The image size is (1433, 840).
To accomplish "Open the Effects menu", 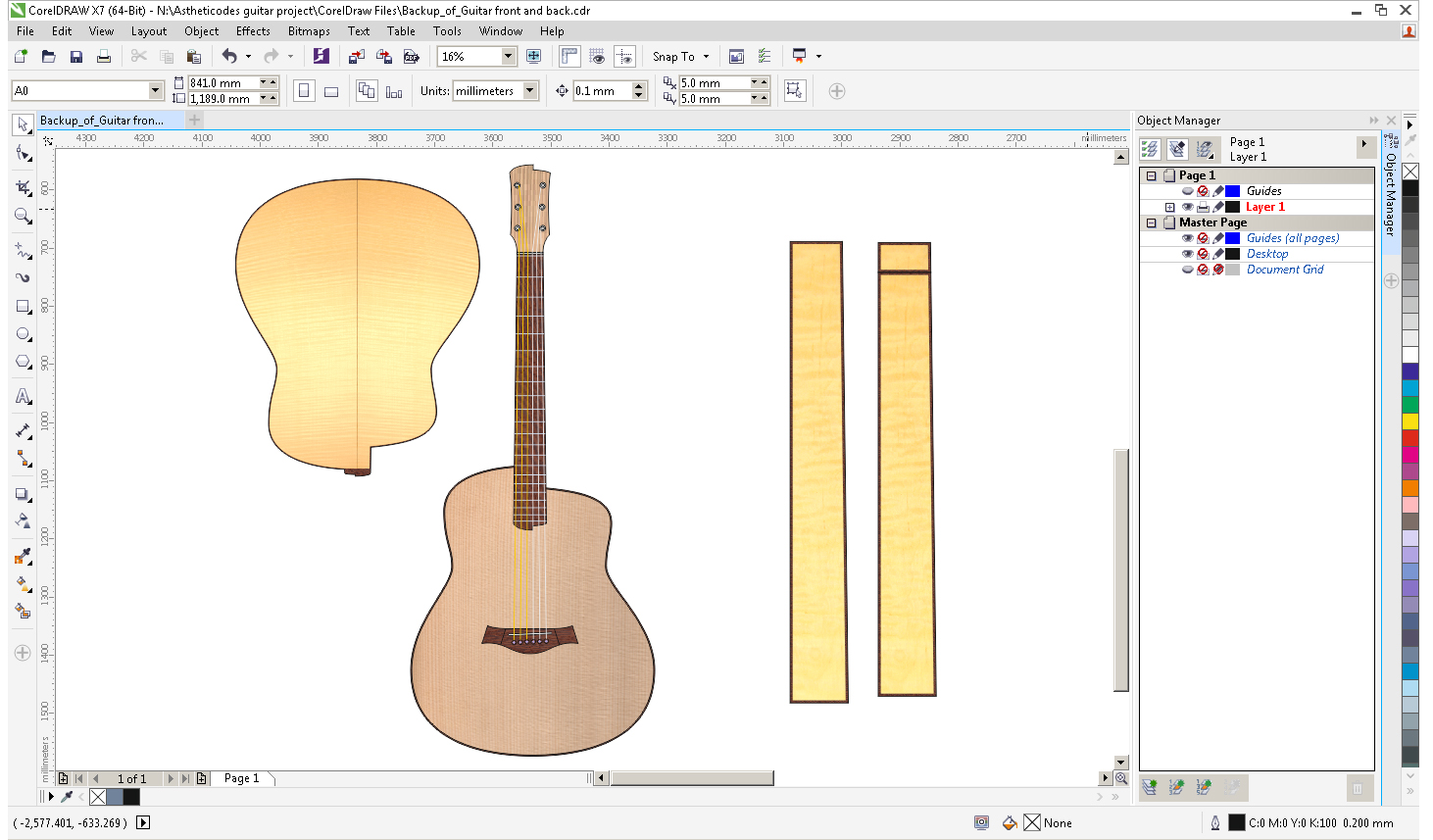I will point(252,31).
